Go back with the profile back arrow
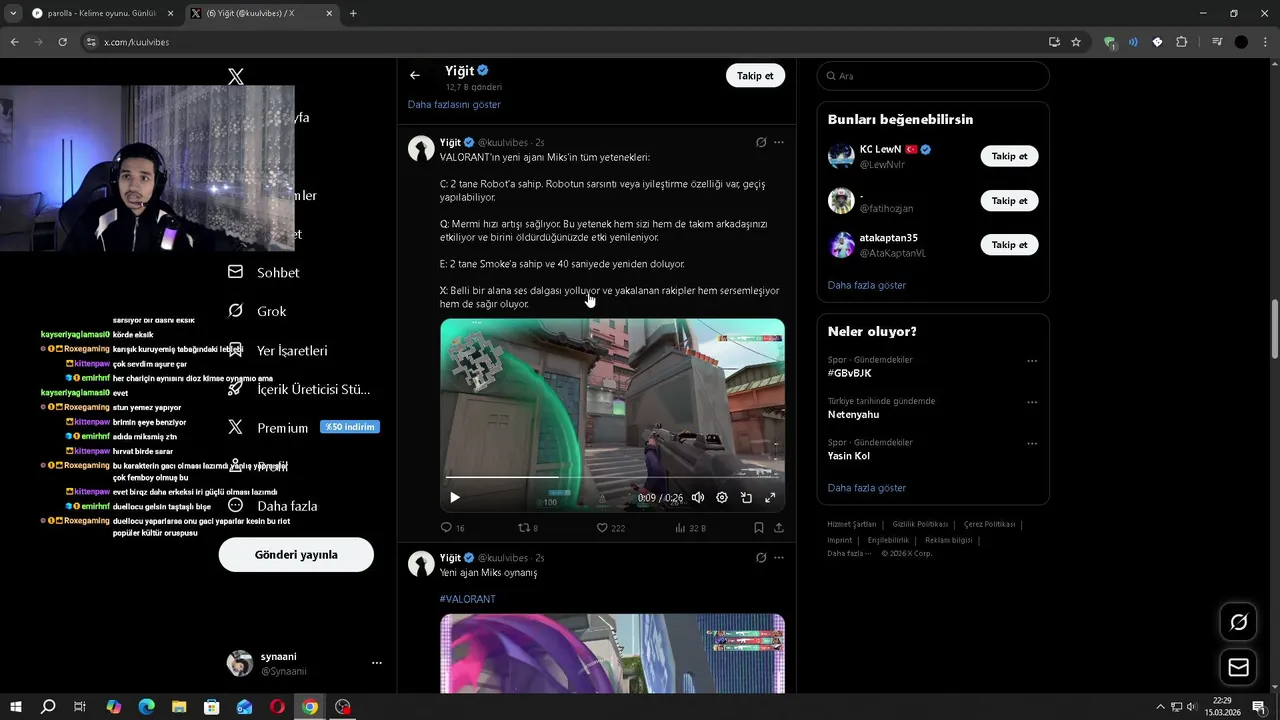The image size is (1280, 720). pos(415,76)
